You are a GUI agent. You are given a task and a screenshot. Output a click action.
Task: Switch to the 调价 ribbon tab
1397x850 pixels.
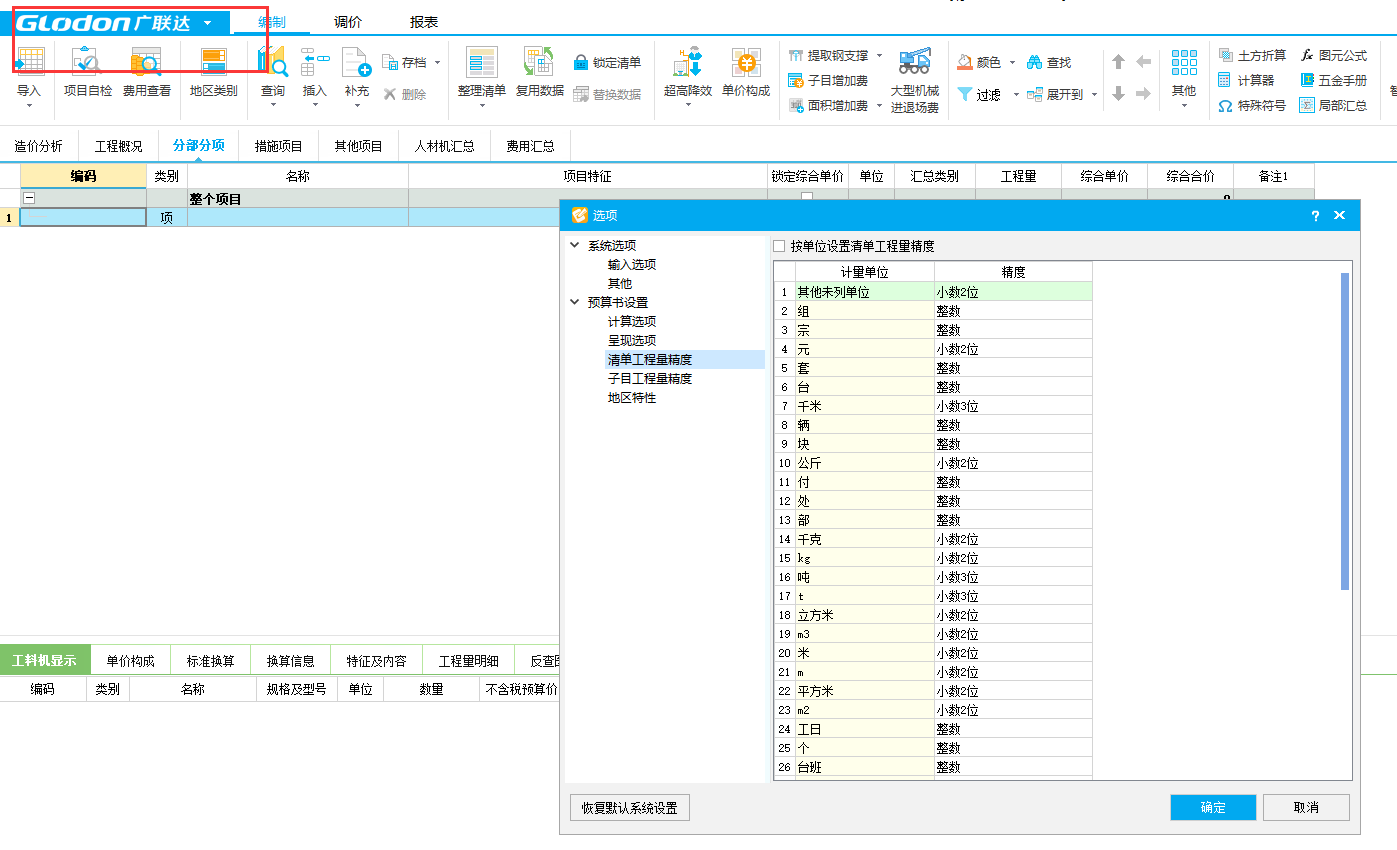(348, 22)
